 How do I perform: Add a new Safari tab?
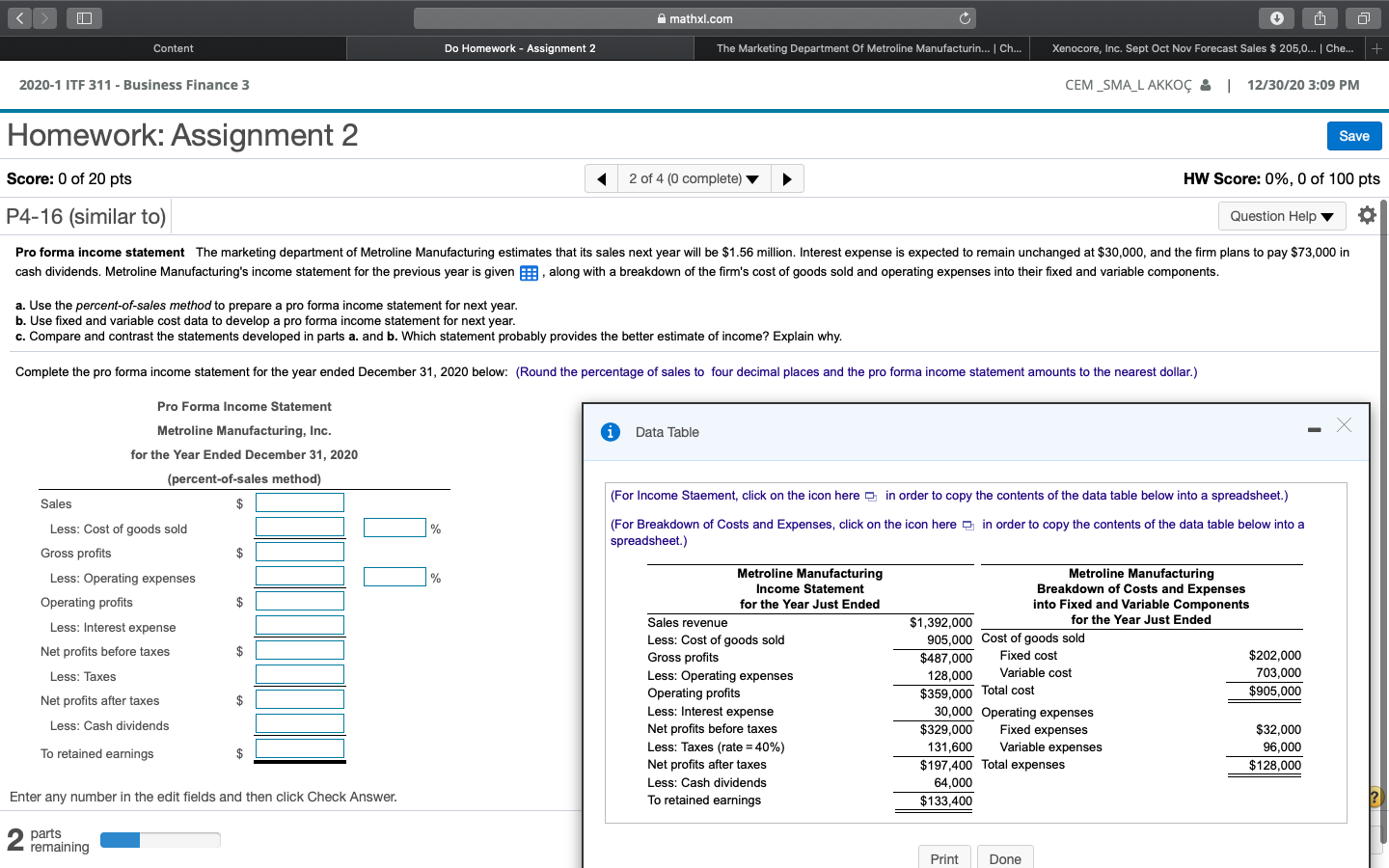click(1376, 48)
